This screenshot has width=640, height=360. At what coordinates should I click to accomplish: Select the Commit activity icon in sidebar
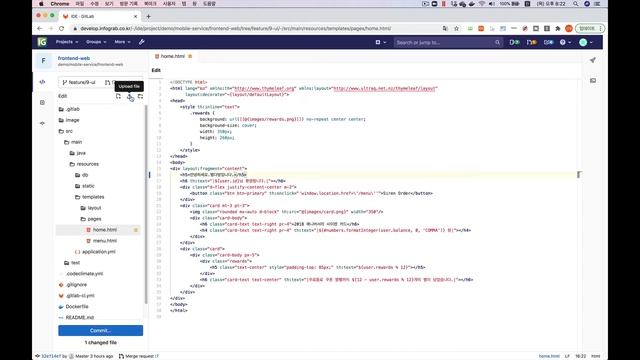(42, 123)
